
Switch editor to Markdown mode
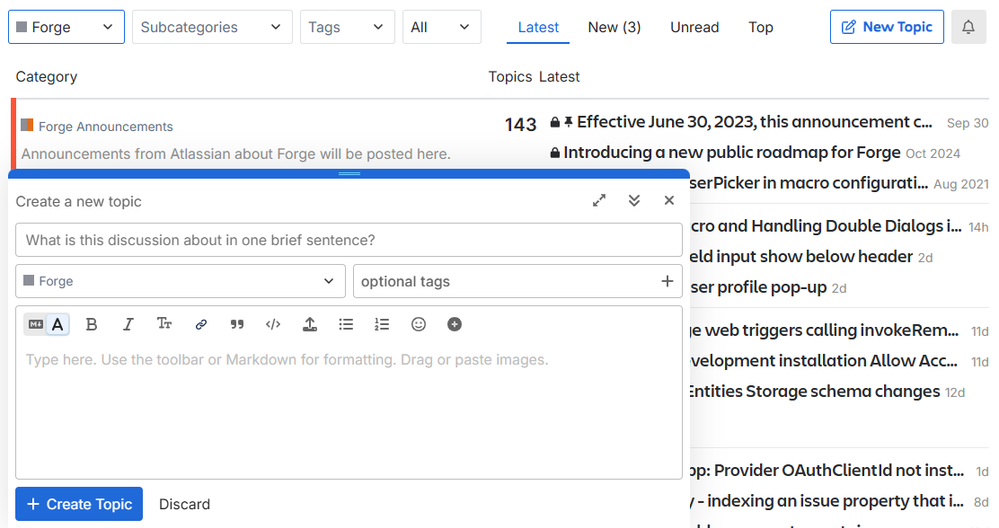click(x=36, y=324)
